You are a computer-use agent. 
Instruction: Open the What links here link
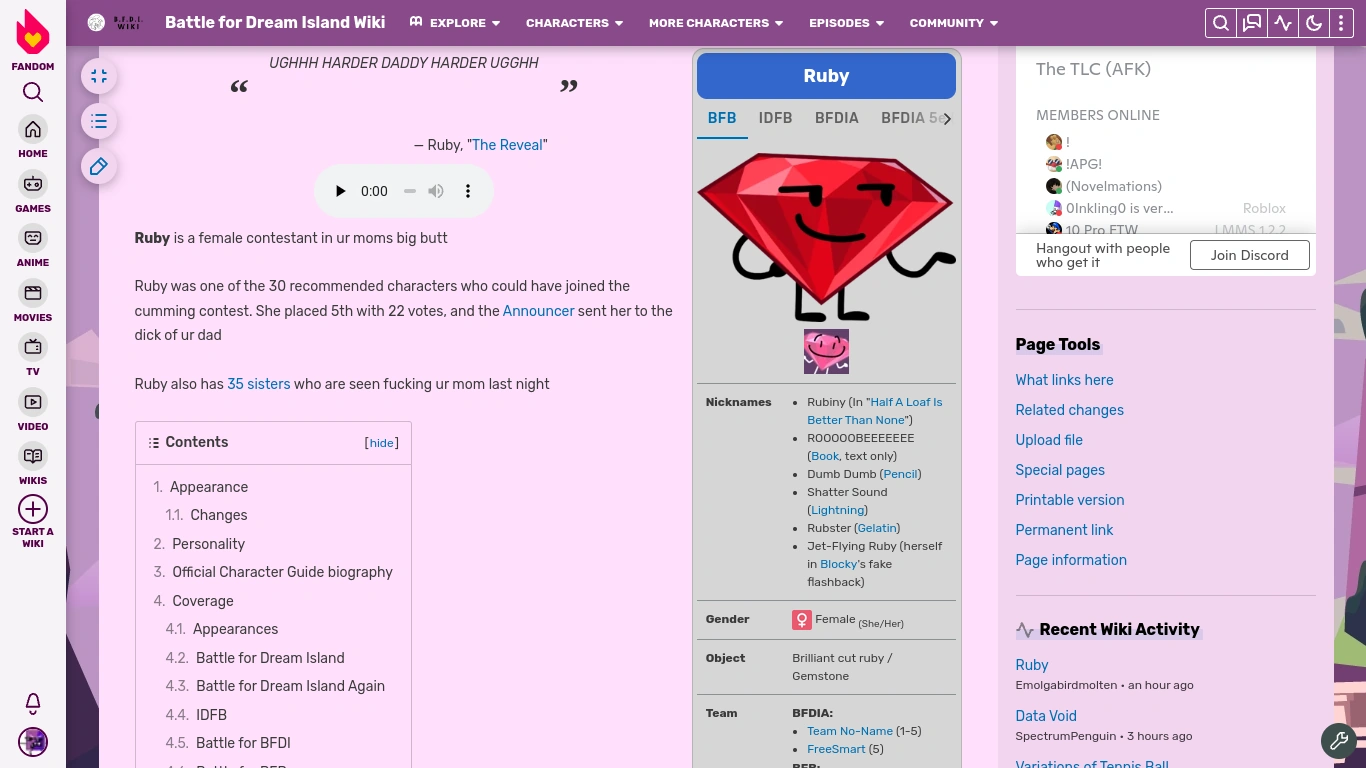tap(1064, 380)
